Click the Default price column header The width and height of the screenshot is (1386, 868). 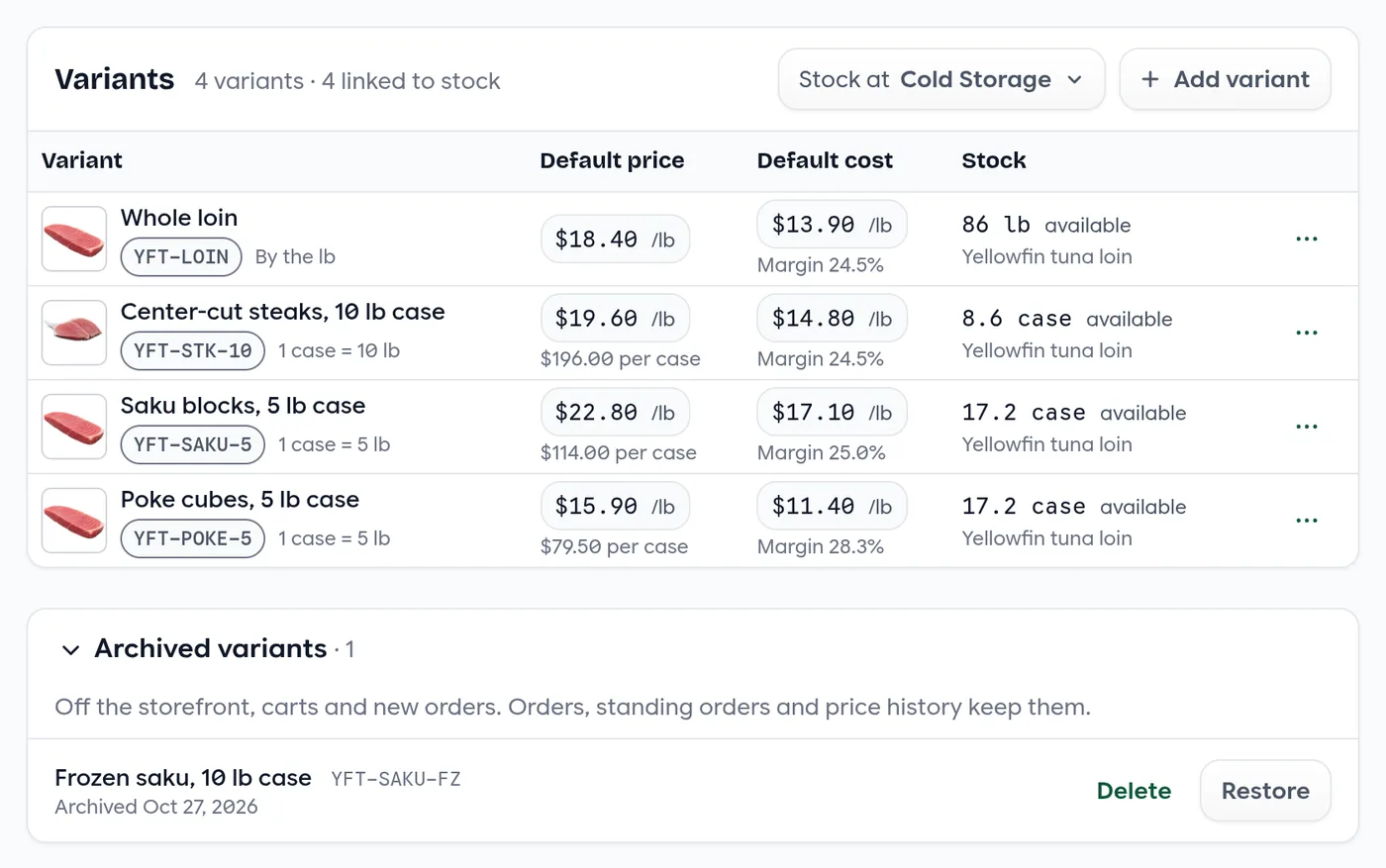(x=612, y=160)
